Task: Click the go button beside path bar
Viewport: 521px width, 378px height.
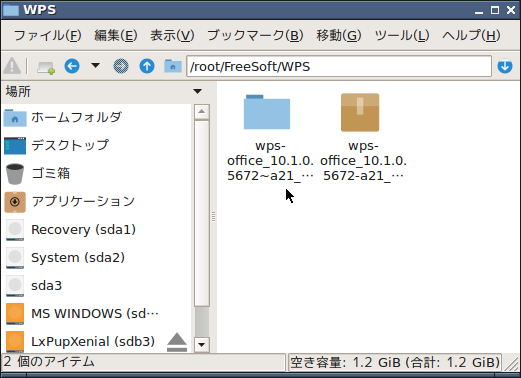Action: [x=505, y=66]
